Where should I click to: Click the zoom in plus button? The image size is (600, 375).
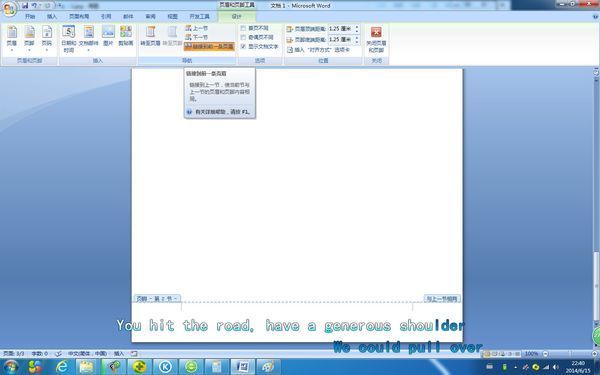coord(595,354)
